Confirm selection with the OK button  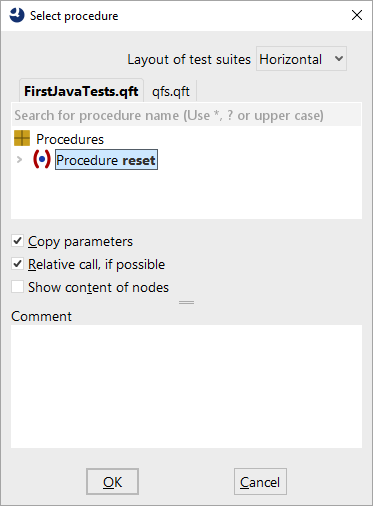pos(112,482)
